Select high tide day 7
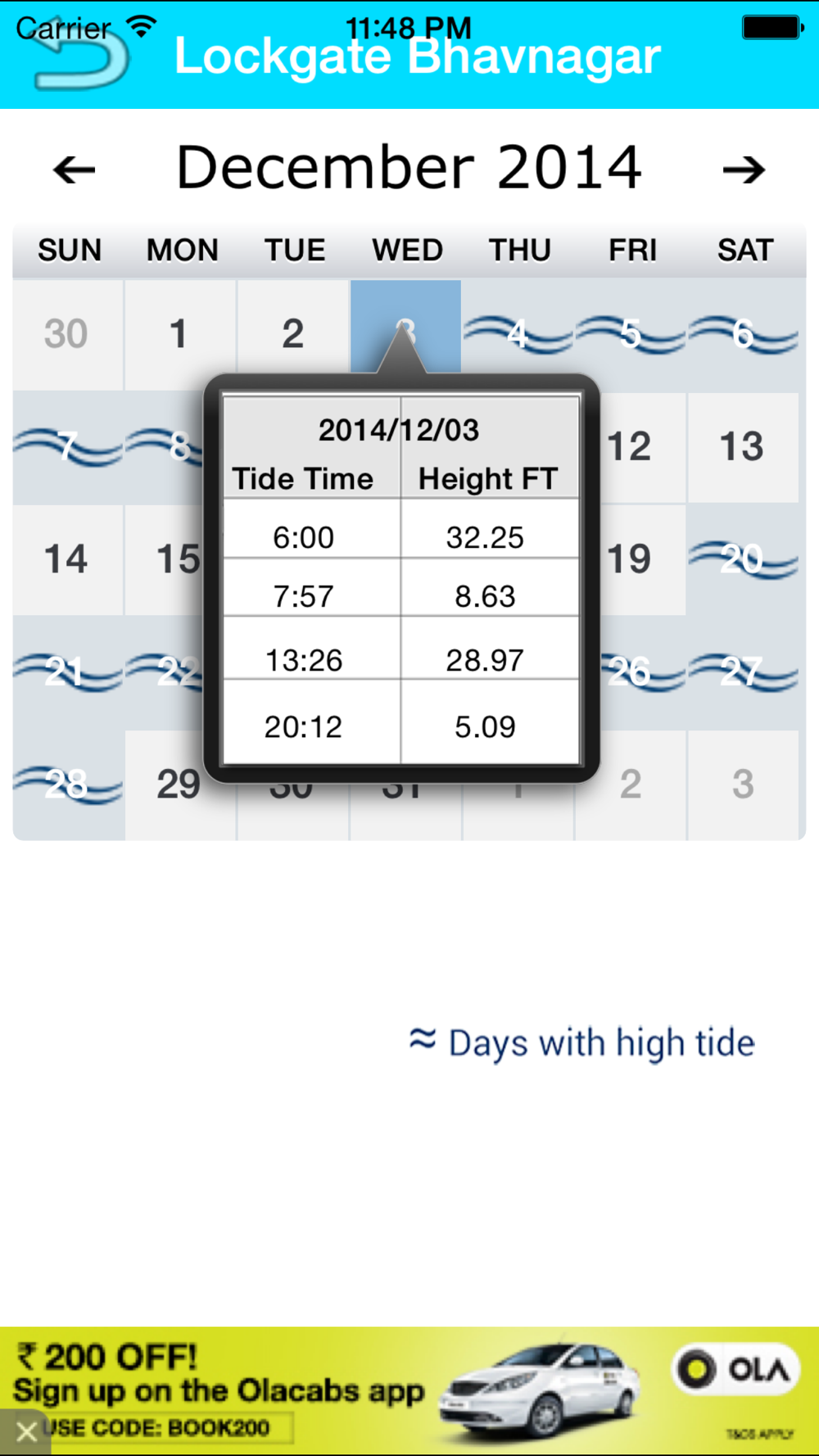The width and height of the screenshot is (819, 1456). [x=67, y=447]
